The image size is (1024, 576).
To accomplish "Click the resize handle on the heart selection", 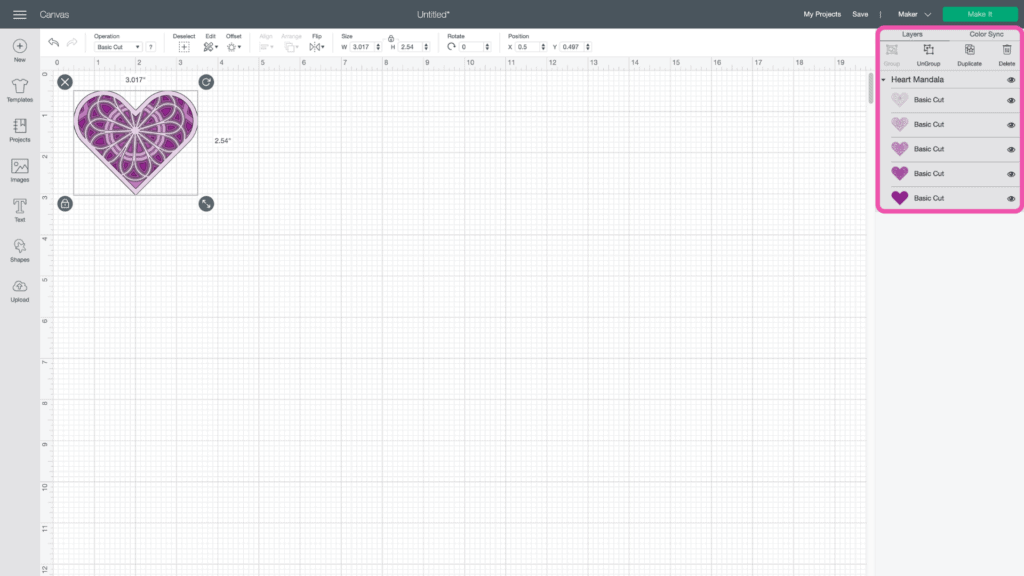I will click(206, 204).
